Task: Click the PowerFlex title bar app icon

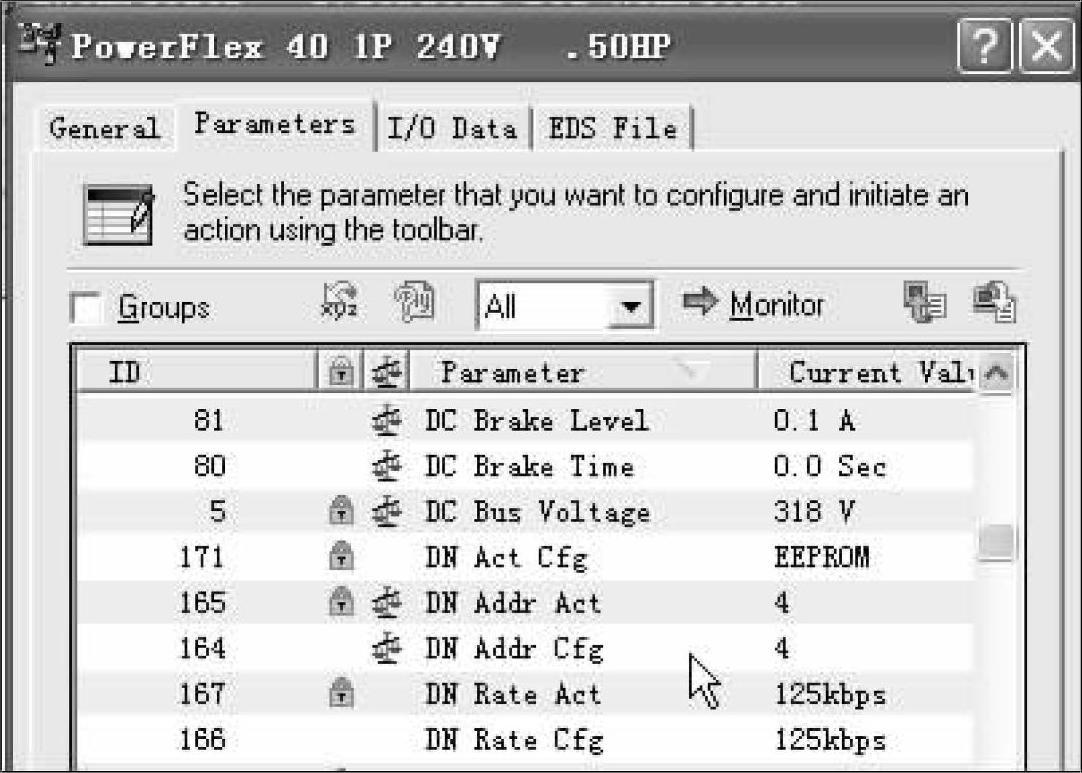Action: (41, 44)
